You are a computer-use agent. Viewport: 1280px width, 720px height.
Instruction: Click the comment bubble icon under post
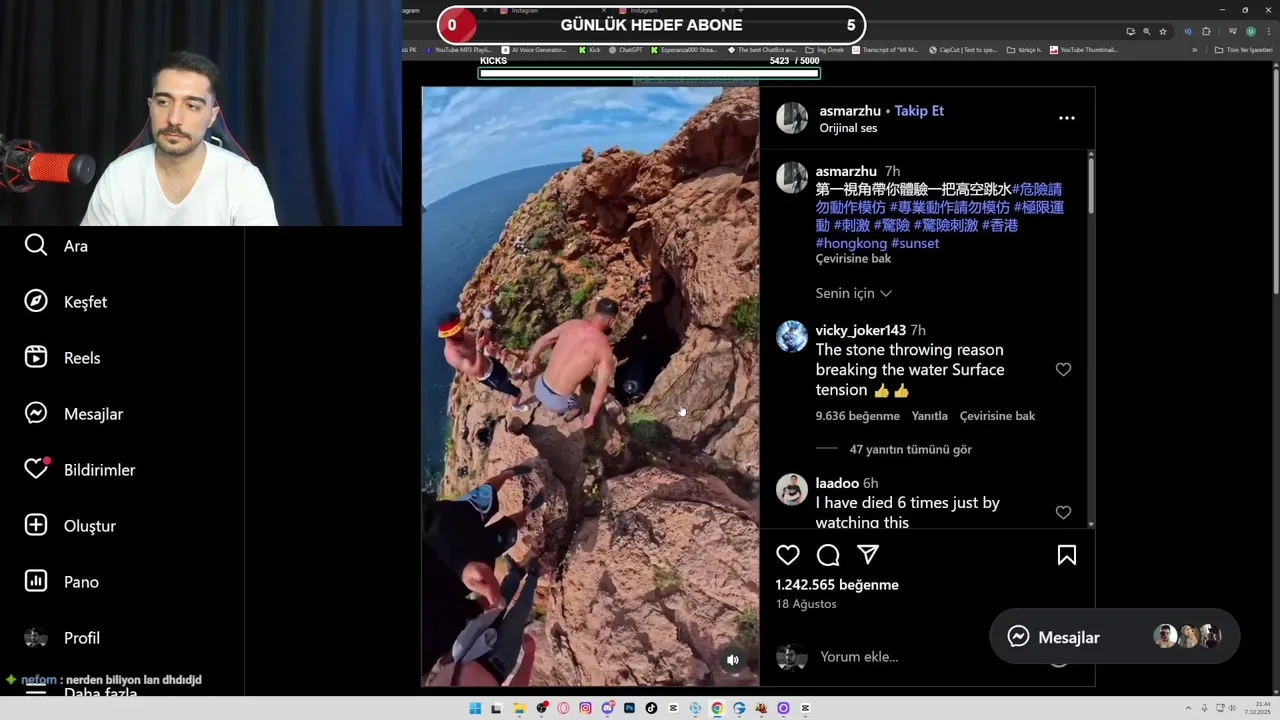pyautogui.click(x=828, y=555)
